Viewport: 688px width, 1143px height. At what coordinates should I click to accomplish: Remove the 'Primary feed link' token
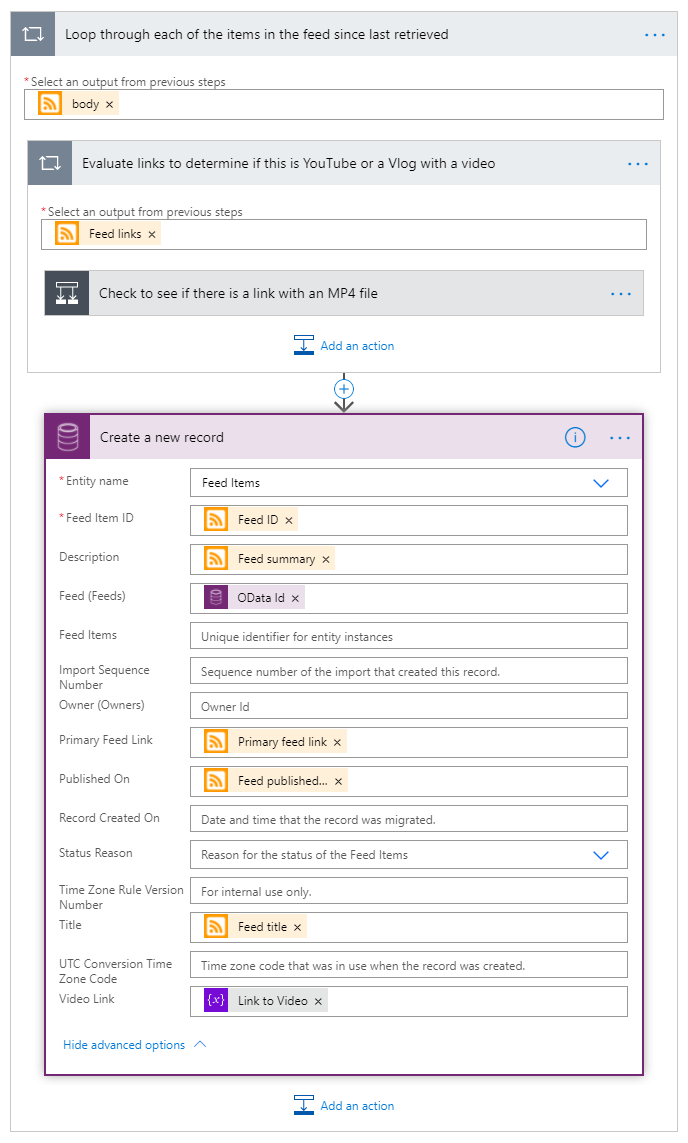click(337, 743)
